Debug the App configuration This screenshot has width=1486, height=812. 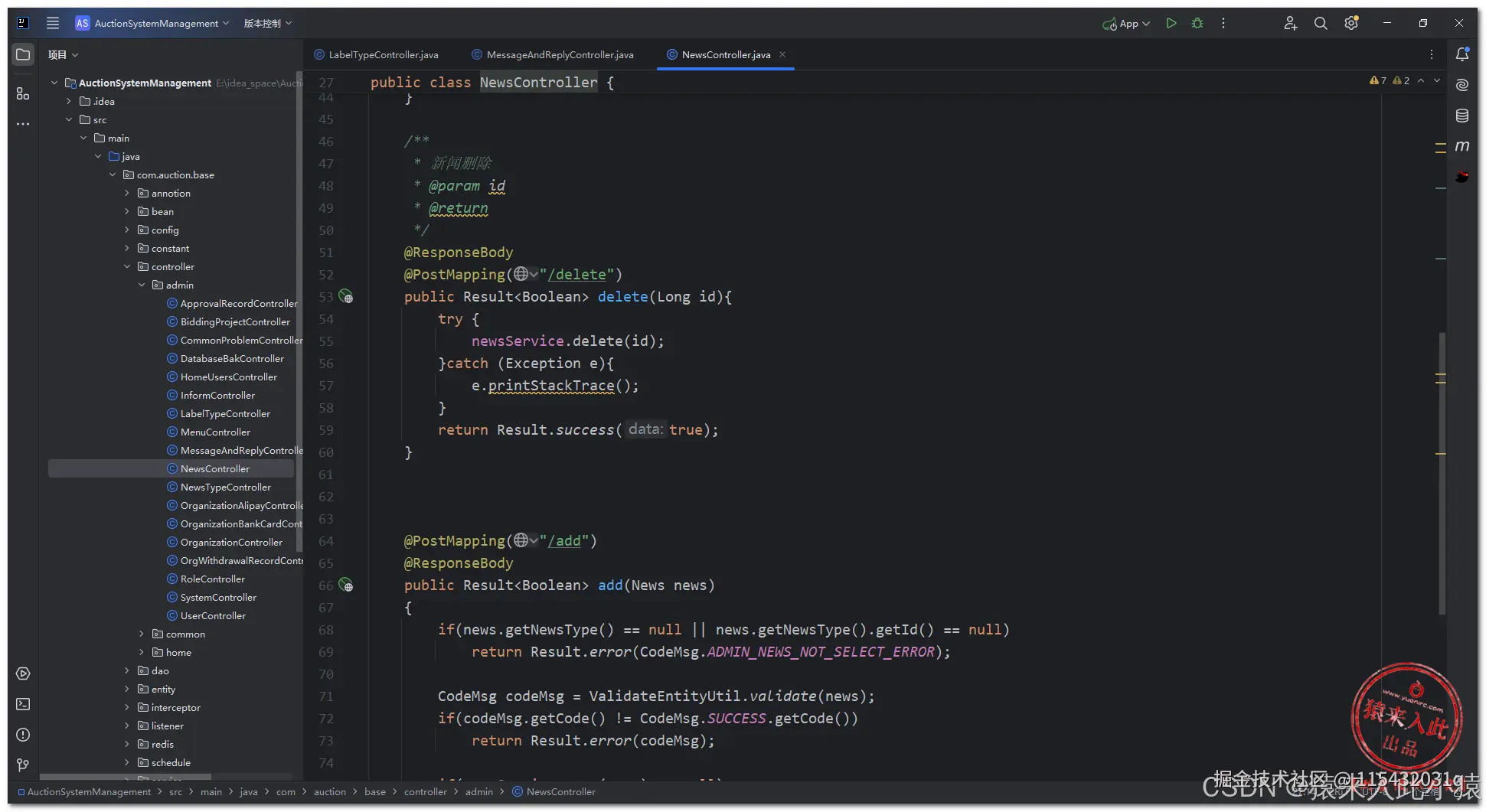(x=1197, y=23)
